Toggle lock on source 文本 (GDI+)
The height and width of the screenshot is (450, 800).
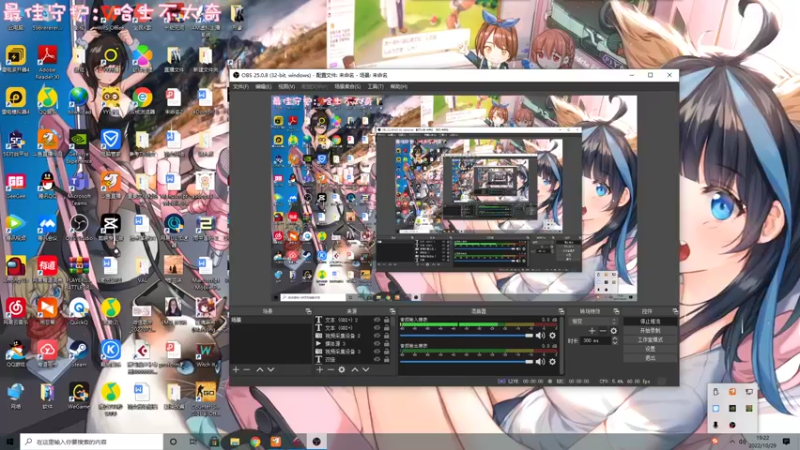(387, 328)
